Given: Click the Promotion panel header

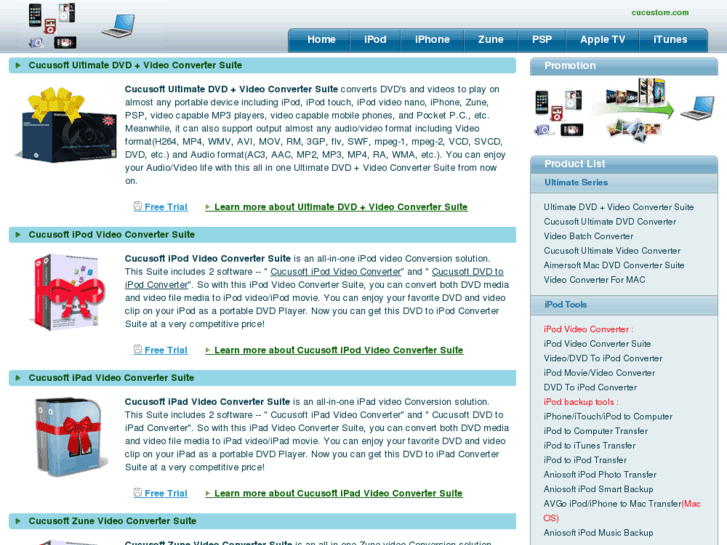Looking at the screenshot, I should pyautogui.click(x=624, y=66).
